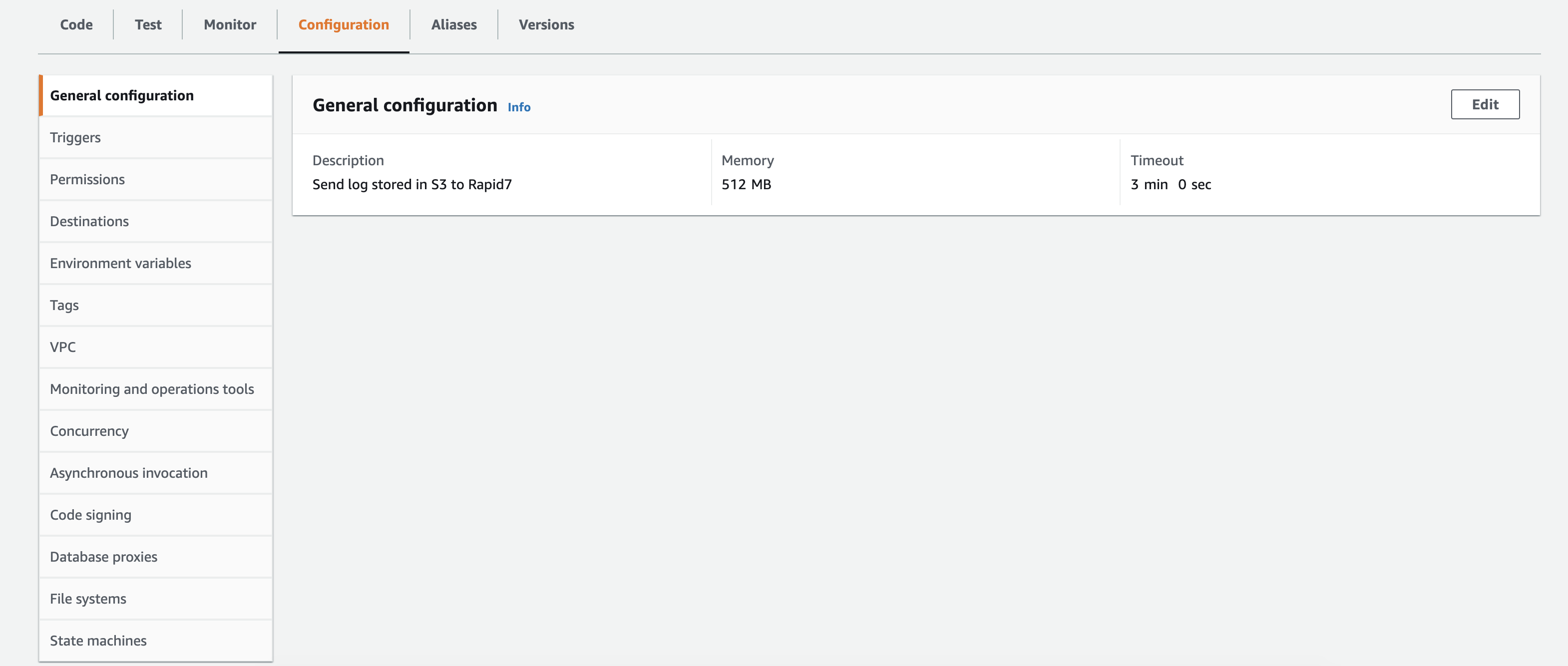This screenshot has width=1568, height=666.
Task: View Environment variables
Action: [120, 264]
